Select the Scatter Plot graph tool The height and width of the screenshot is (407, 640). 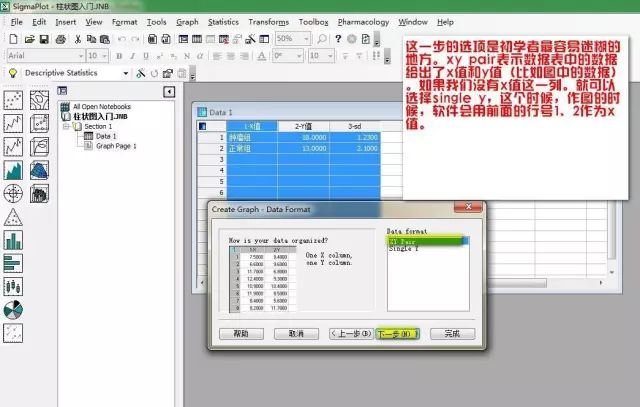tap(13, 100)
